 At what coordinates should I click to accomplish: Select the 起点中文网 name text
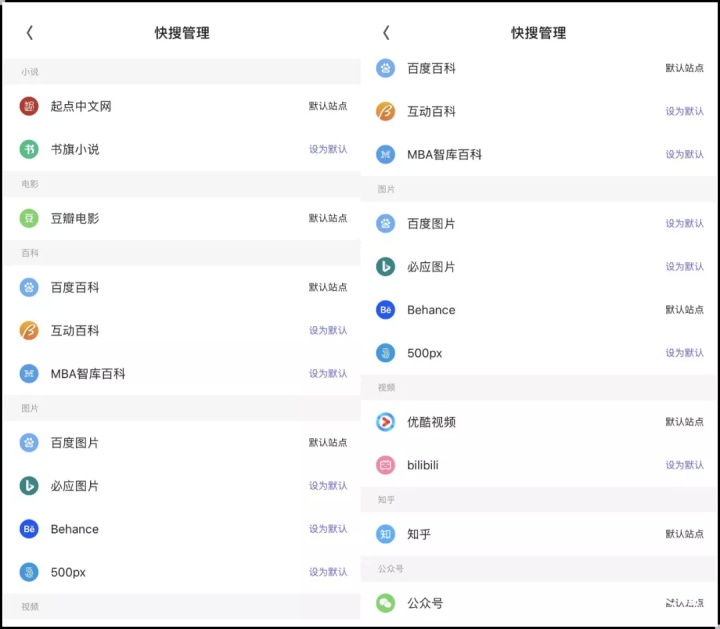(x=81, y=106)
